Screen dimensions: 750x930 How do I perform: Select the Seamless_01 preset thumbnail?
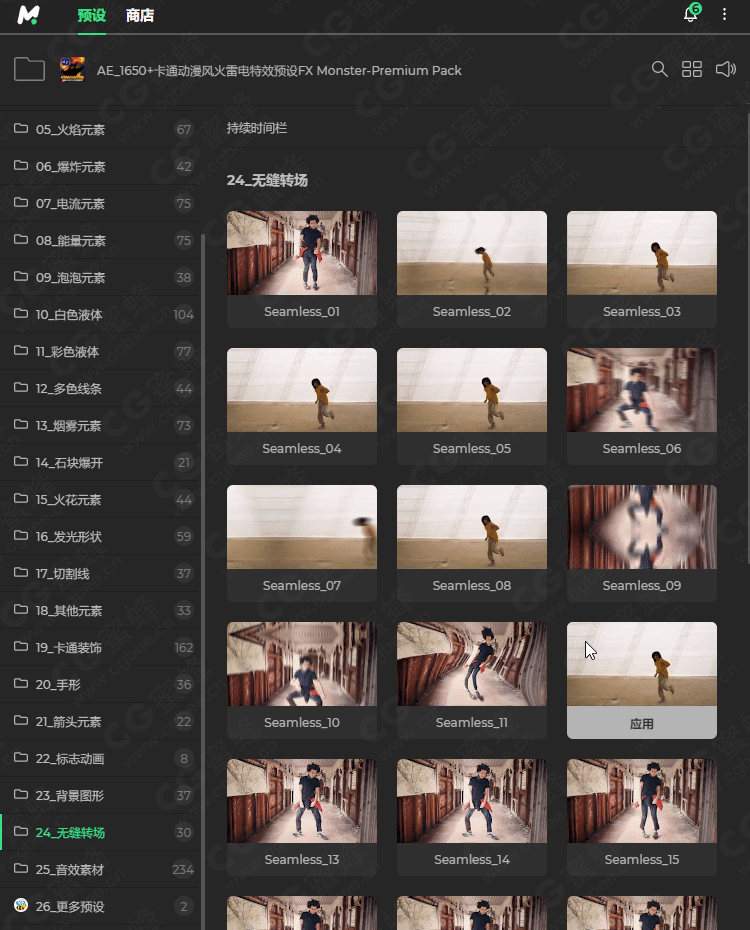click(x=302, y=253)
